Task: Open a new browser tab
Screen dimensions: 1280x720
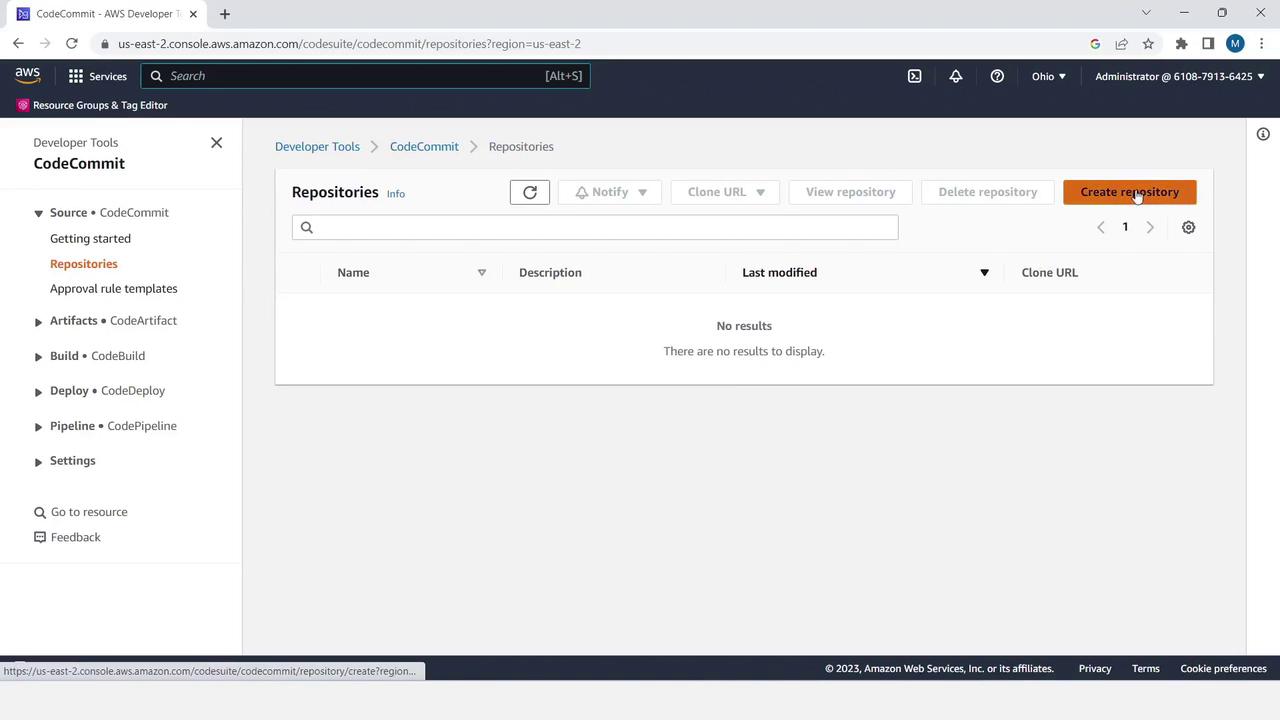Action: pyautogui.click(x=225, y=14)
